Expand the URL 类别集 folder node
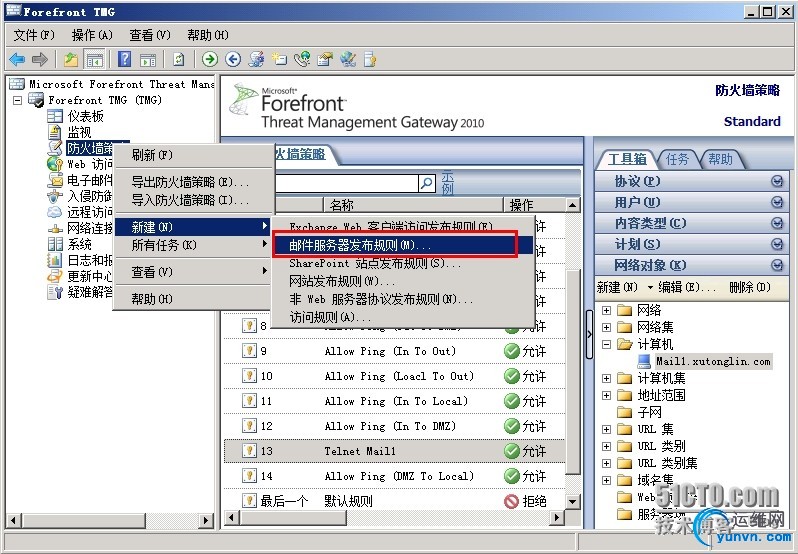 click(606, 463)
